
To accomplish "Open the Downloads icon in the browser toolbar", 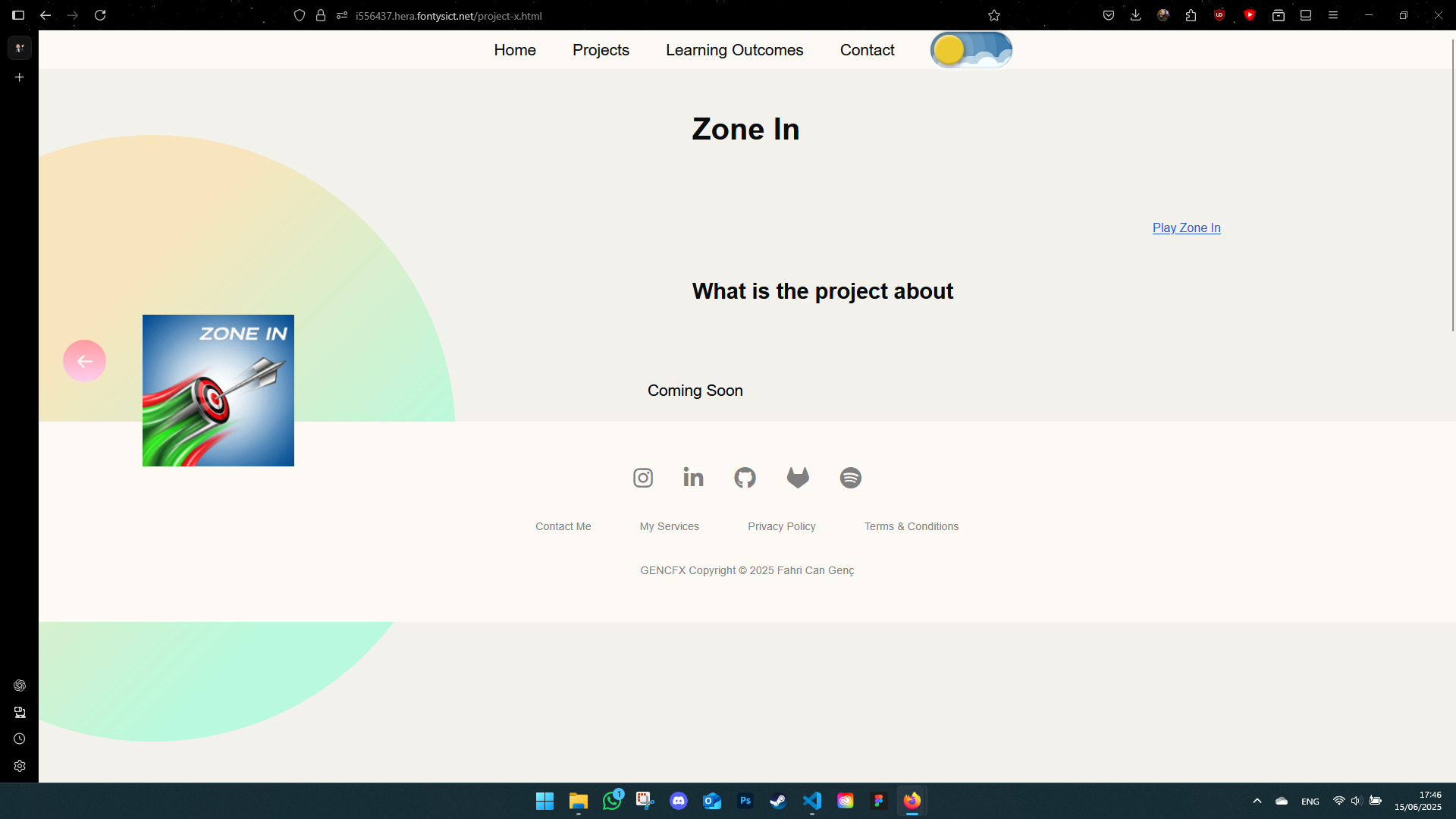I will click(1135, 14).
